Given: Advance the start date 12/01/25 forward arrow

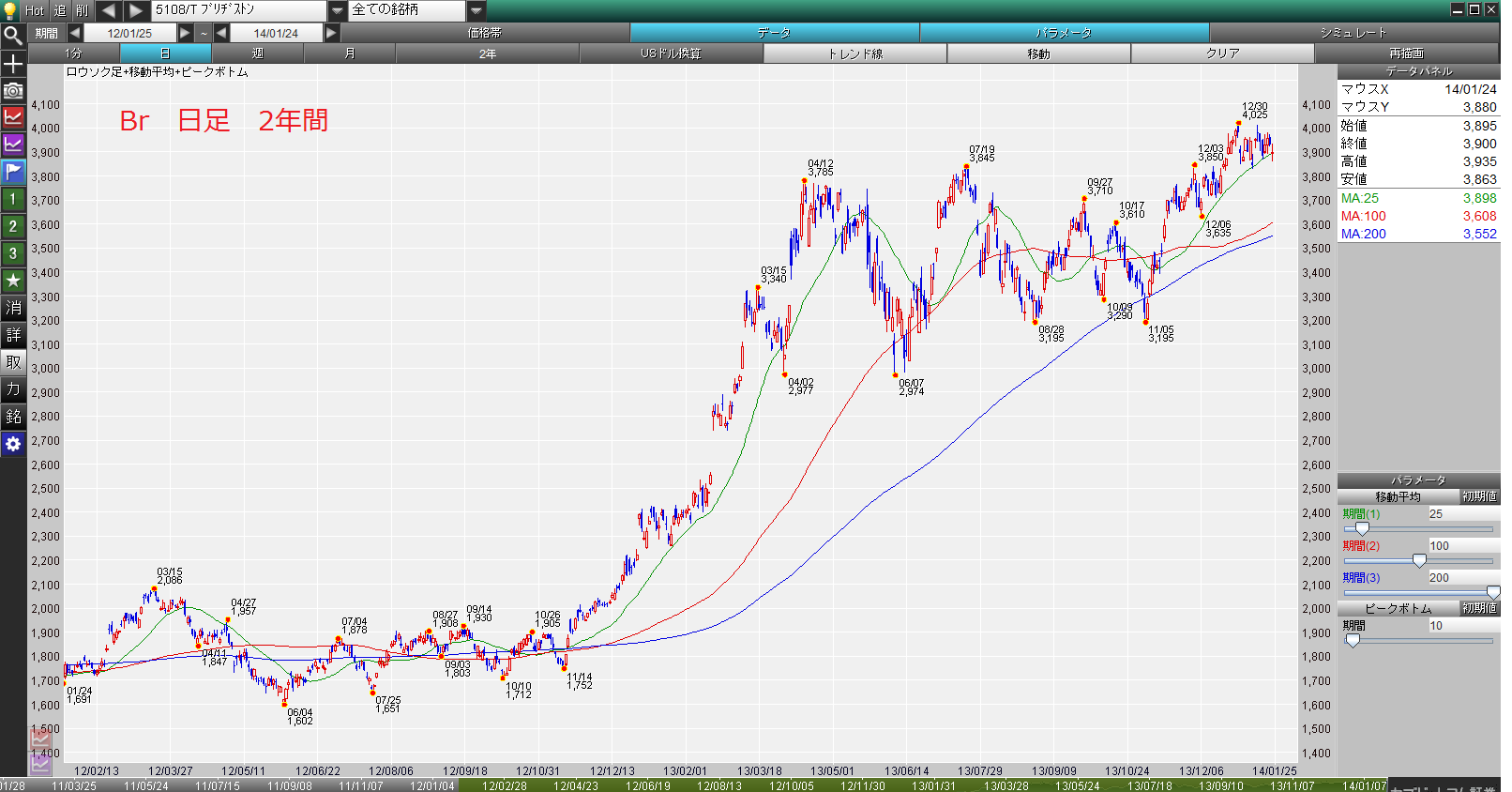Looking at the screenshot, I should click(x=186, y=33).
